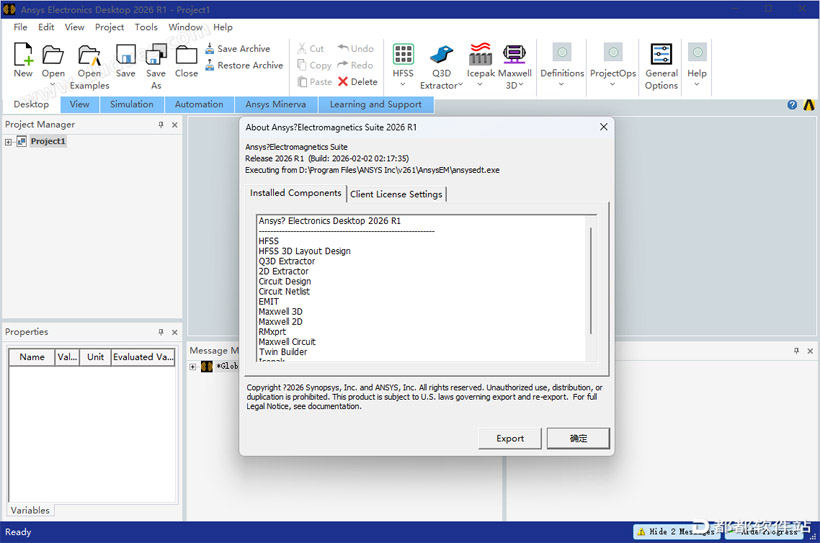Expand the Definitions dropdown chevron

(561, 85)
